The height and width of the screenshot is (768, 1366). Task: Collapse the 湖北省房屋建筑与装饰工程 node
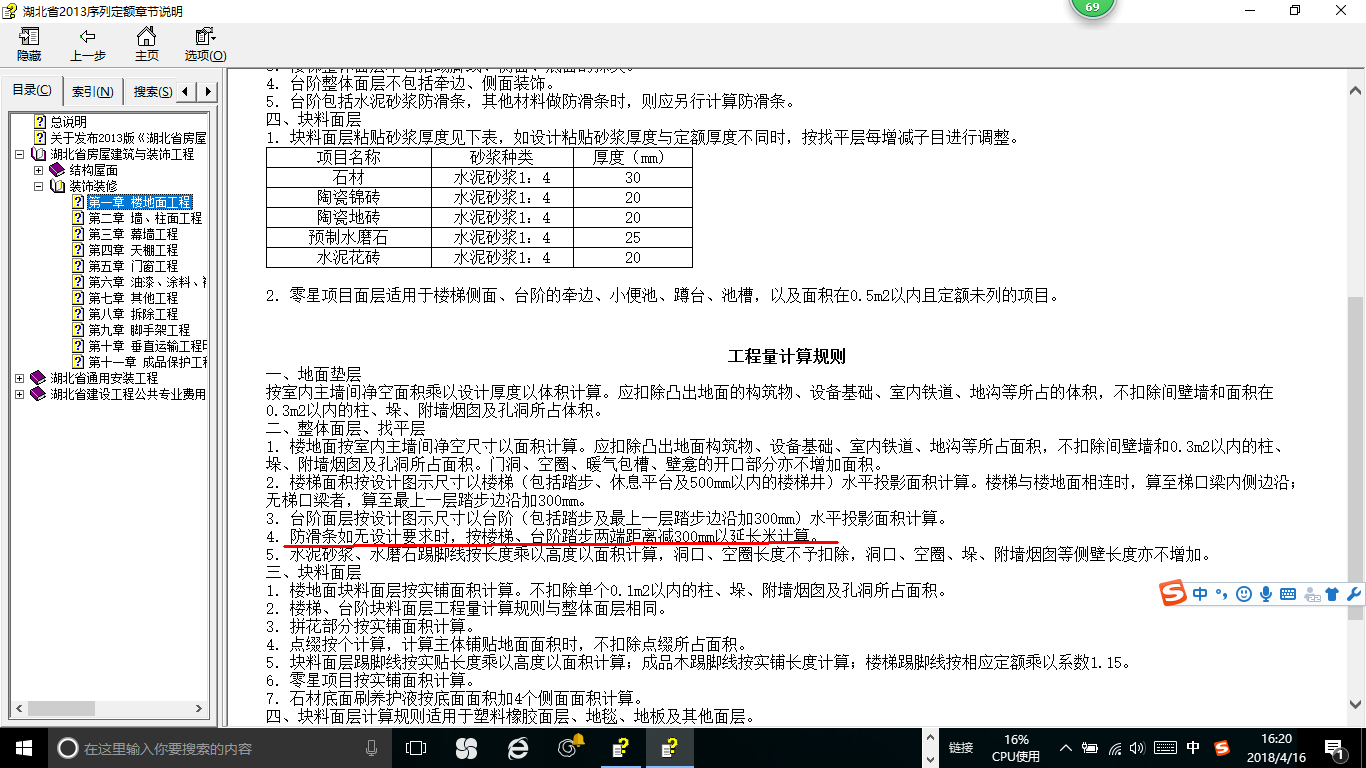20,155
